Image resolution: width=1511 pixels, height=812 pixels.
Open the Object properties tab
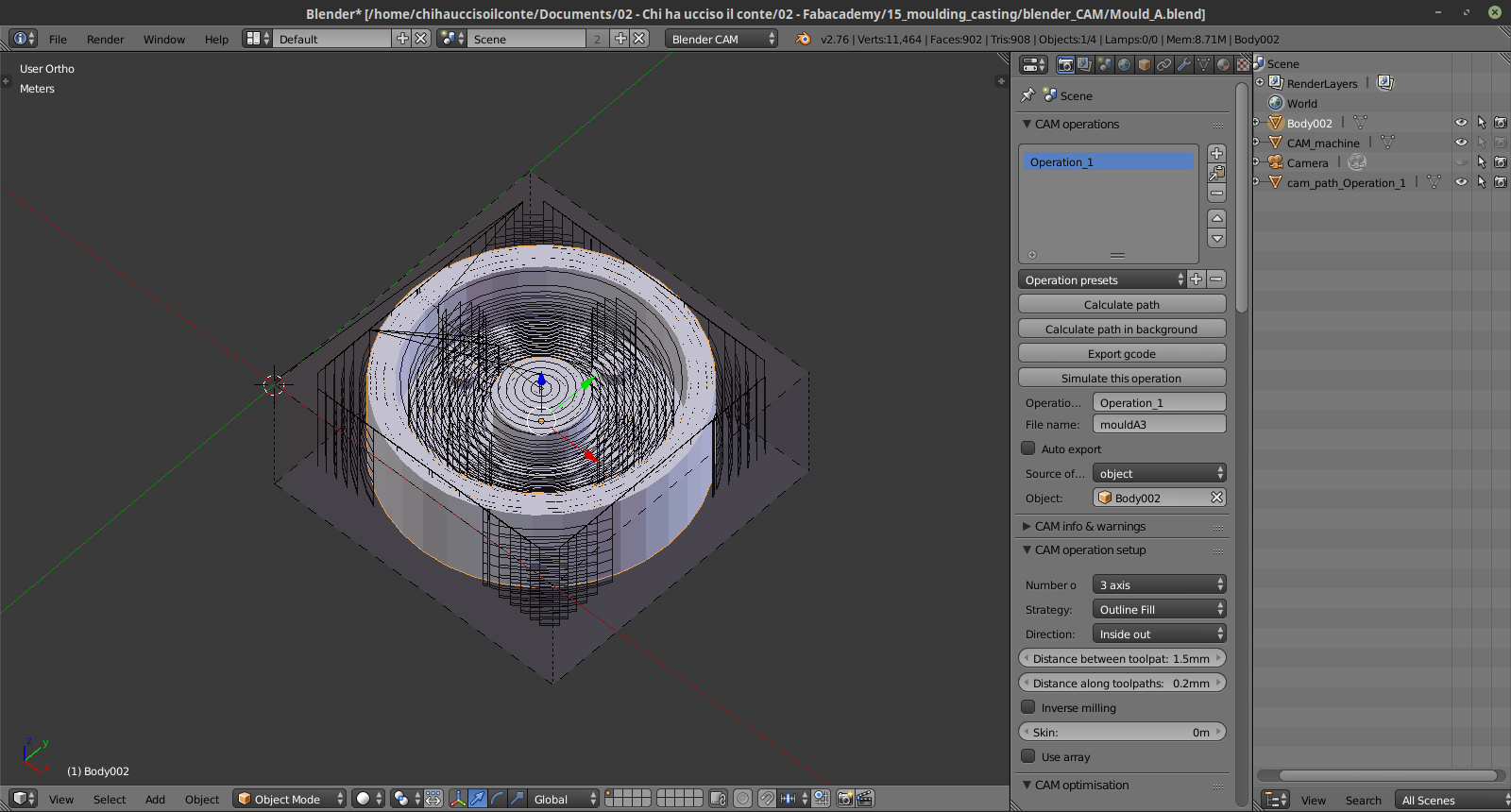point(1144,64)
